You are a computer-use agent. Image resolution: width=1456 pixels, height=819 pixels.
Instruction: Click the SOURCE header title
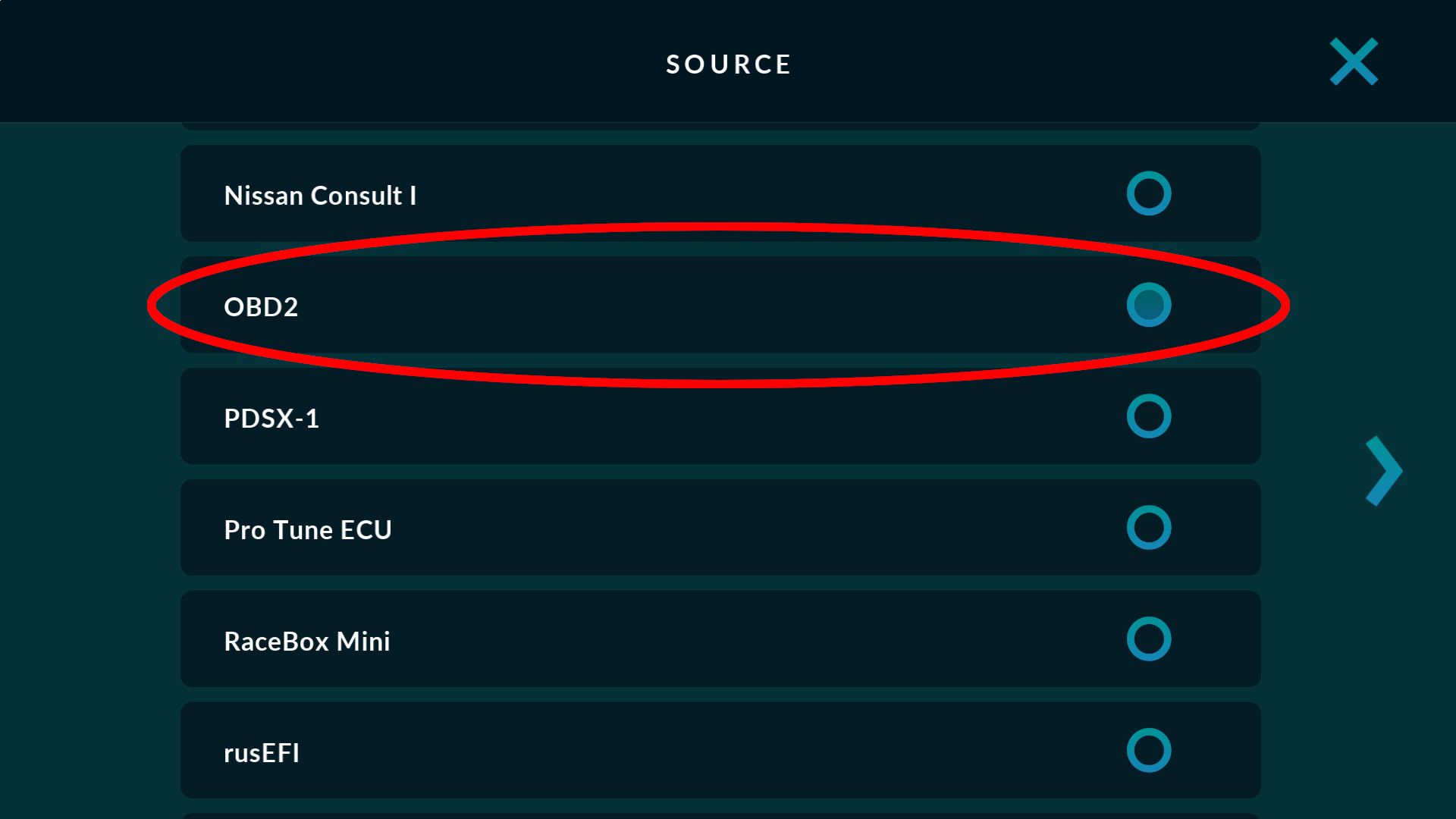pos(729,64)
